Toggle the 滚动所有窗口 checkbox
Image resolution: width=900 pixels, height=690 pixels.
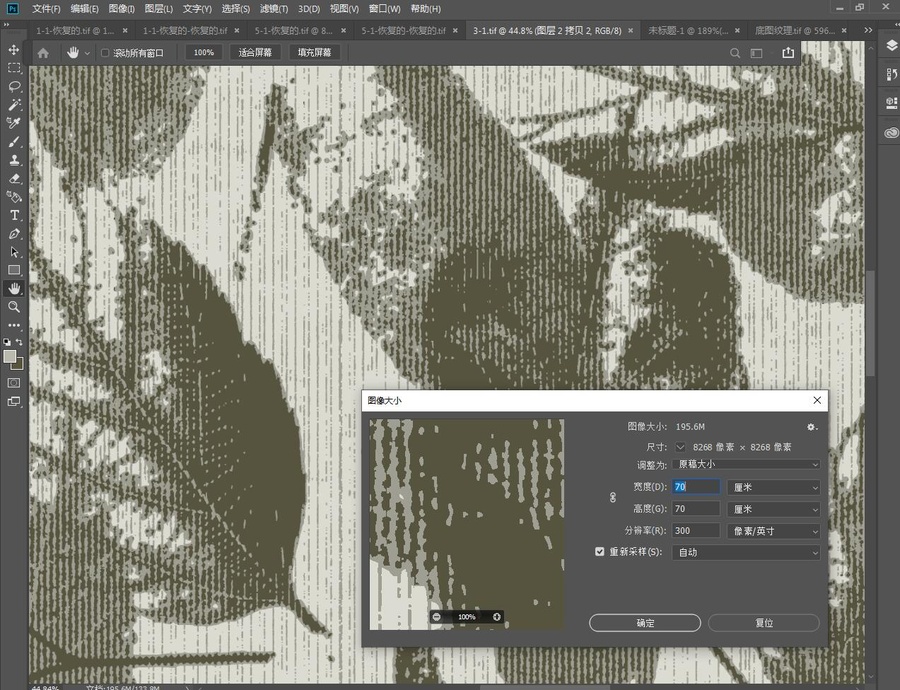click(105, 53)
